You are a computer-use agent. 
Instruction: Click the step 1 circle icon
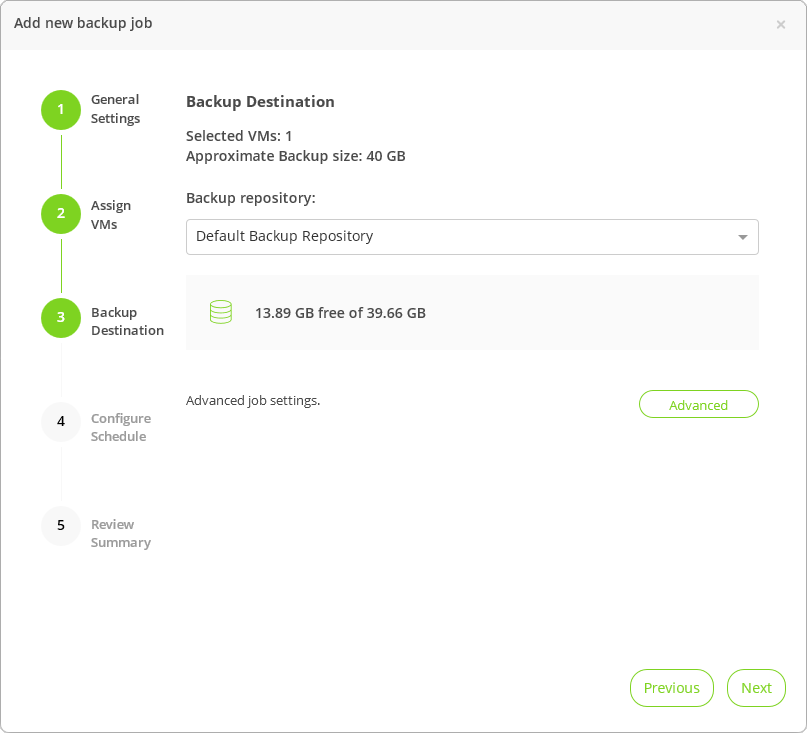pos(61,110)
